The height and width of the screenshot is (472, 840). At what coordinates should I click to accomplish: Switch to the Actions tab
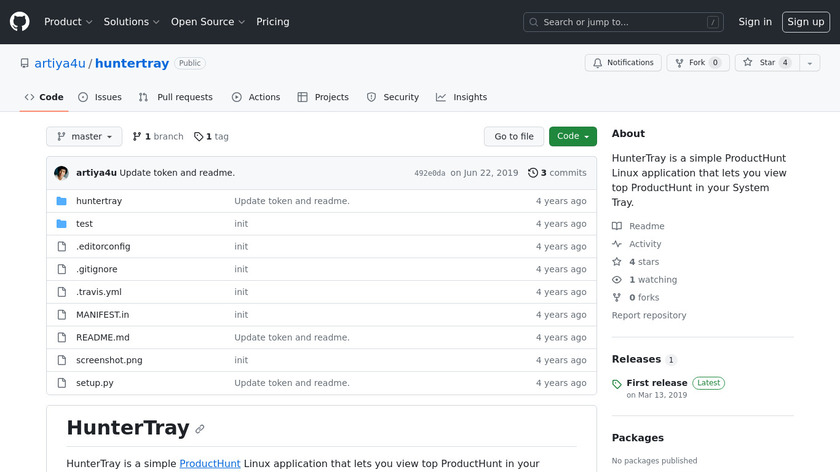[256, 97]
